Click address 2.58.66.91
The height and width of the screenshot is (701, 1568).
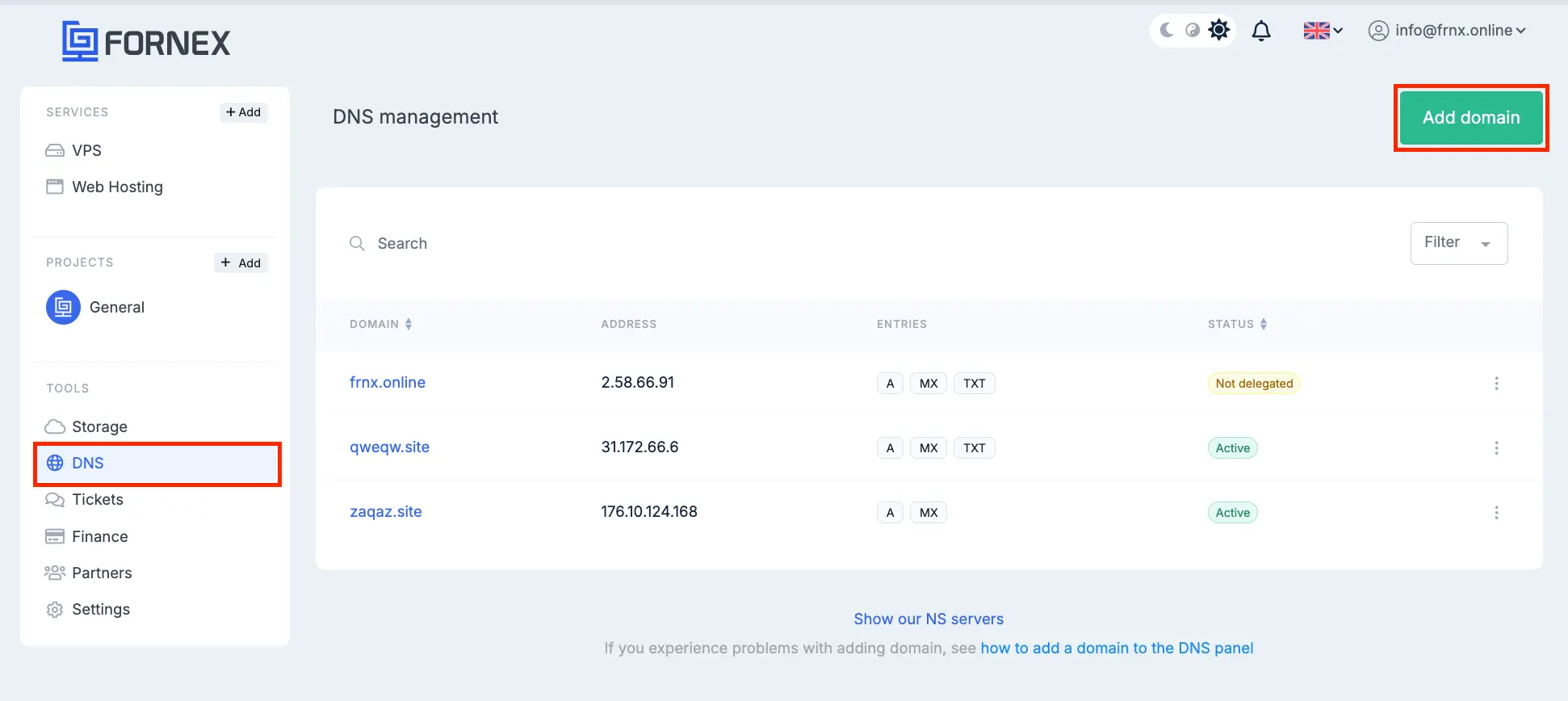pyautogui.click(x=638, y=383)
